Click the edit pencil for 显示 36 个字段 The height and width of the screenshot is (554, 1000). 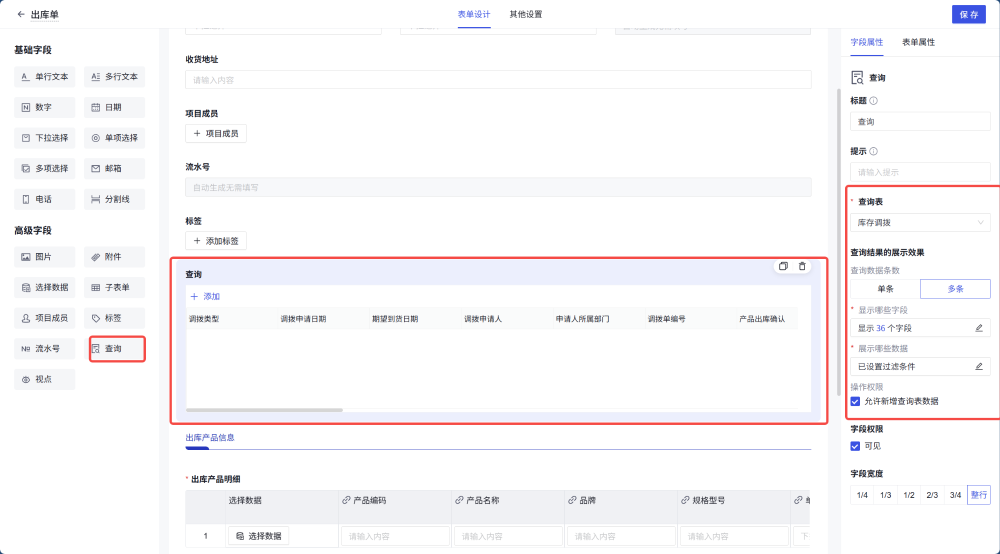[979, 328]
